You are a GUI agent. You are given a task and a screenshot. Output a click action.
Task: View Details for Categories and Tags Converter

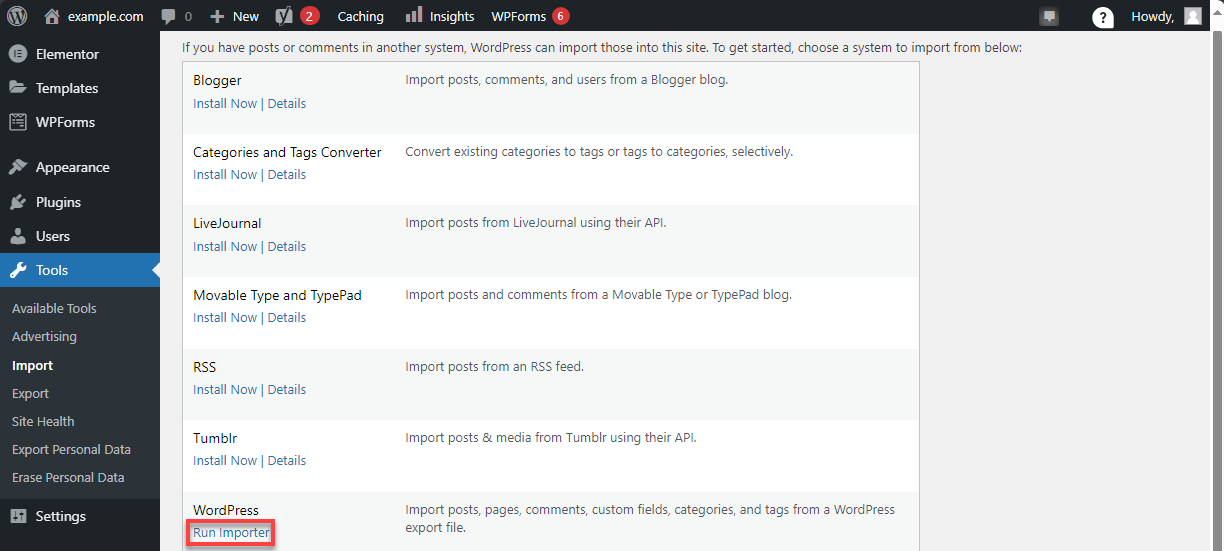click(287, 175)
